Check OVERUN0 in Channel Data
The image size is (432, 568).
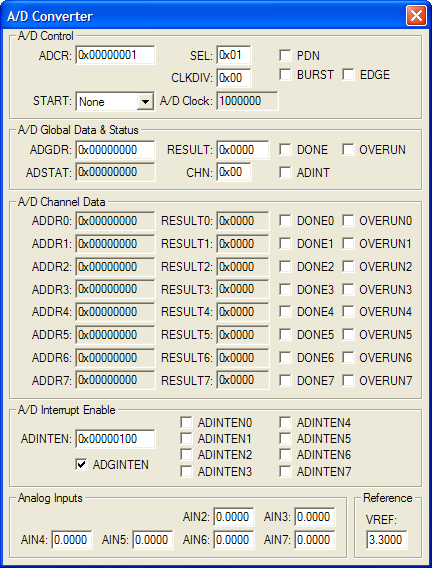pos(348,220)
